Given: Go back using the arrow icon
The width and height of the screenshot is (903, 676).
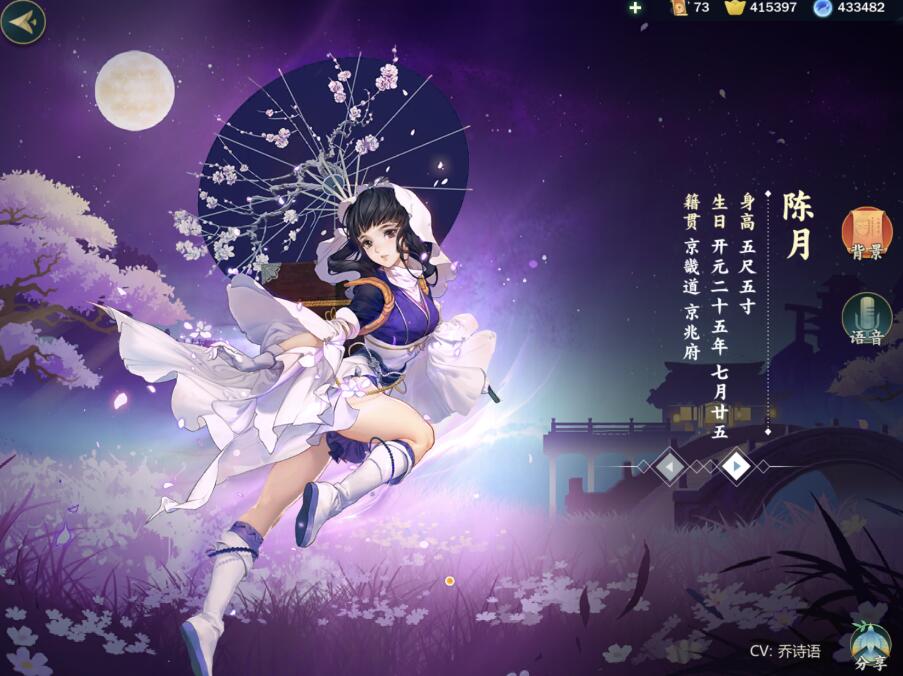Looking at the screenshot, I should 22,22.
